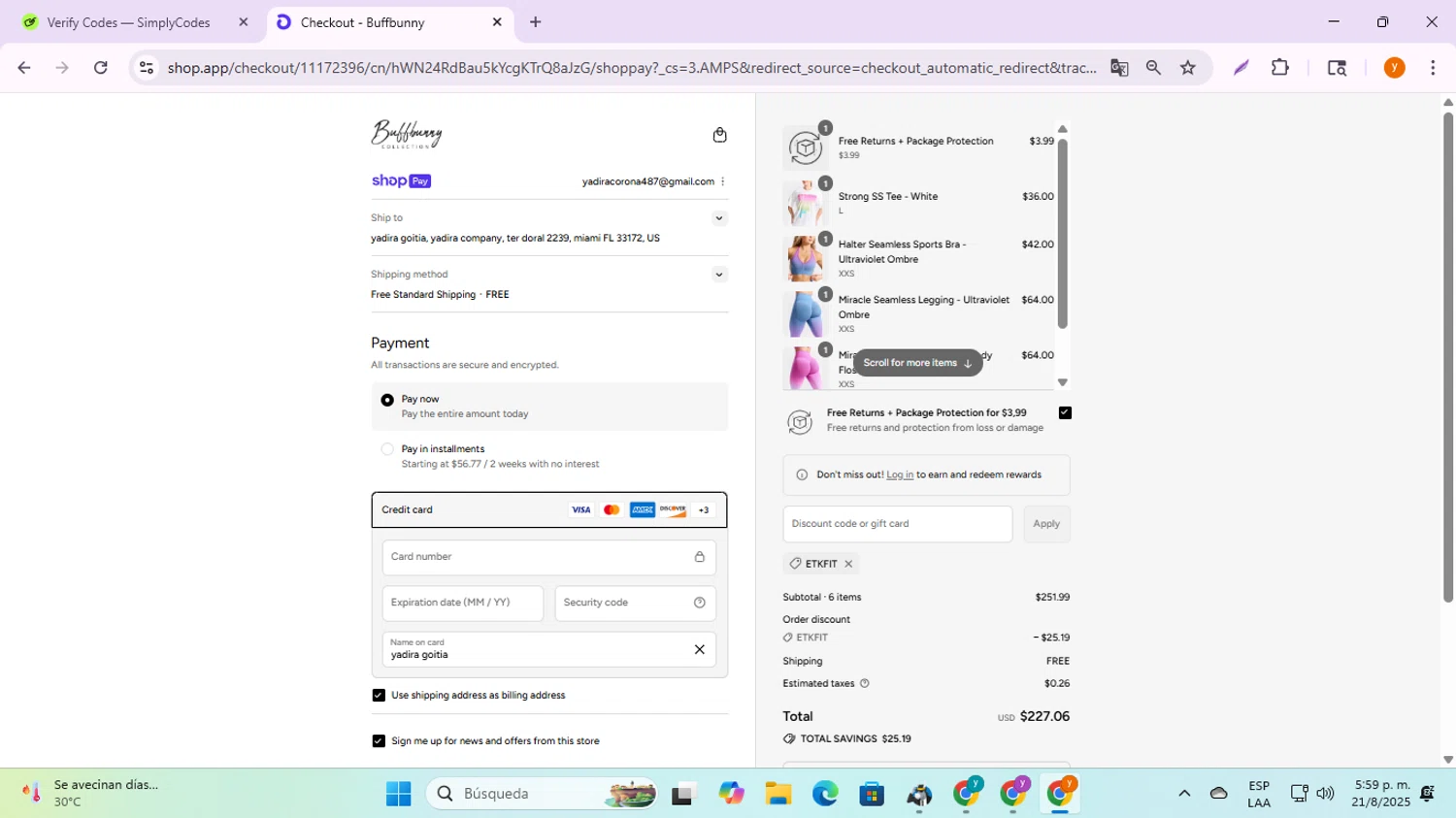Click the Google Translate icon in address bar
Viewport: 1456px width, 818px height.
(x=1119, y=68)
